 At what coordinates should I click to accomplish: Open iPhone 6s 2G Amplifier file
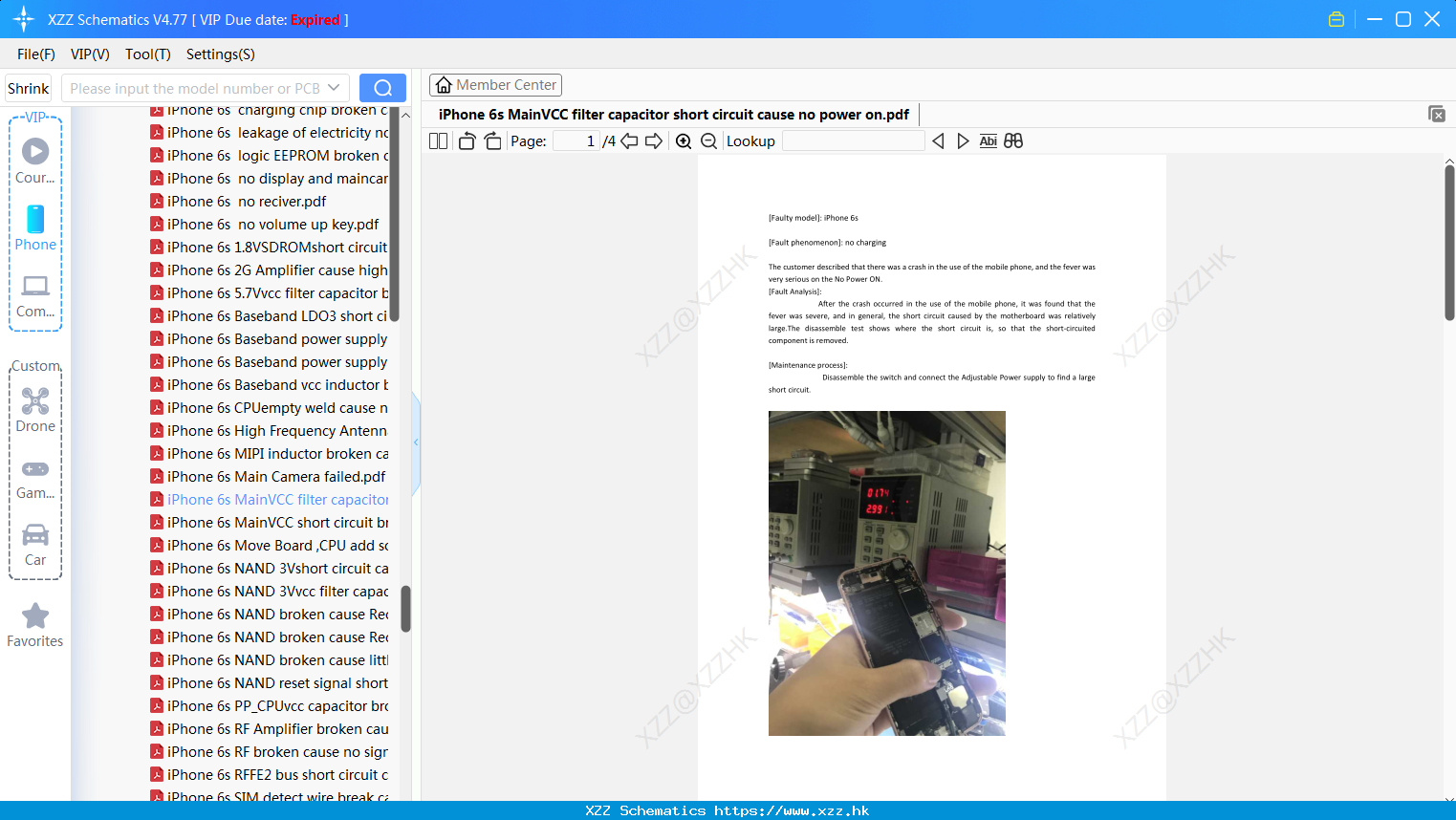270,270
